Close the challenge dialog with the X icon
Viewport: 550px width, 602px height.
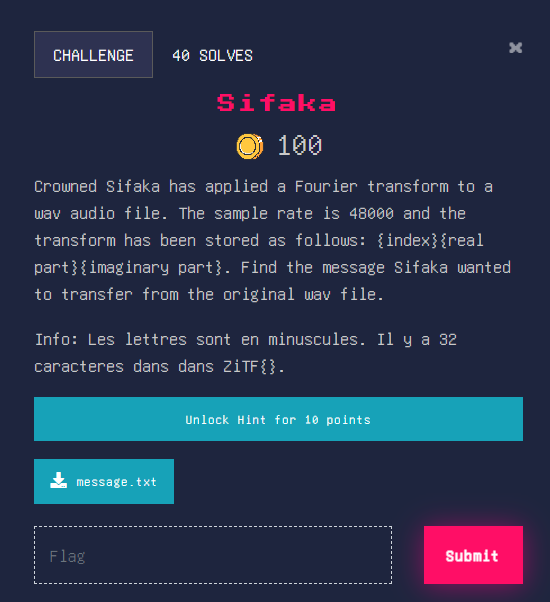515,48
